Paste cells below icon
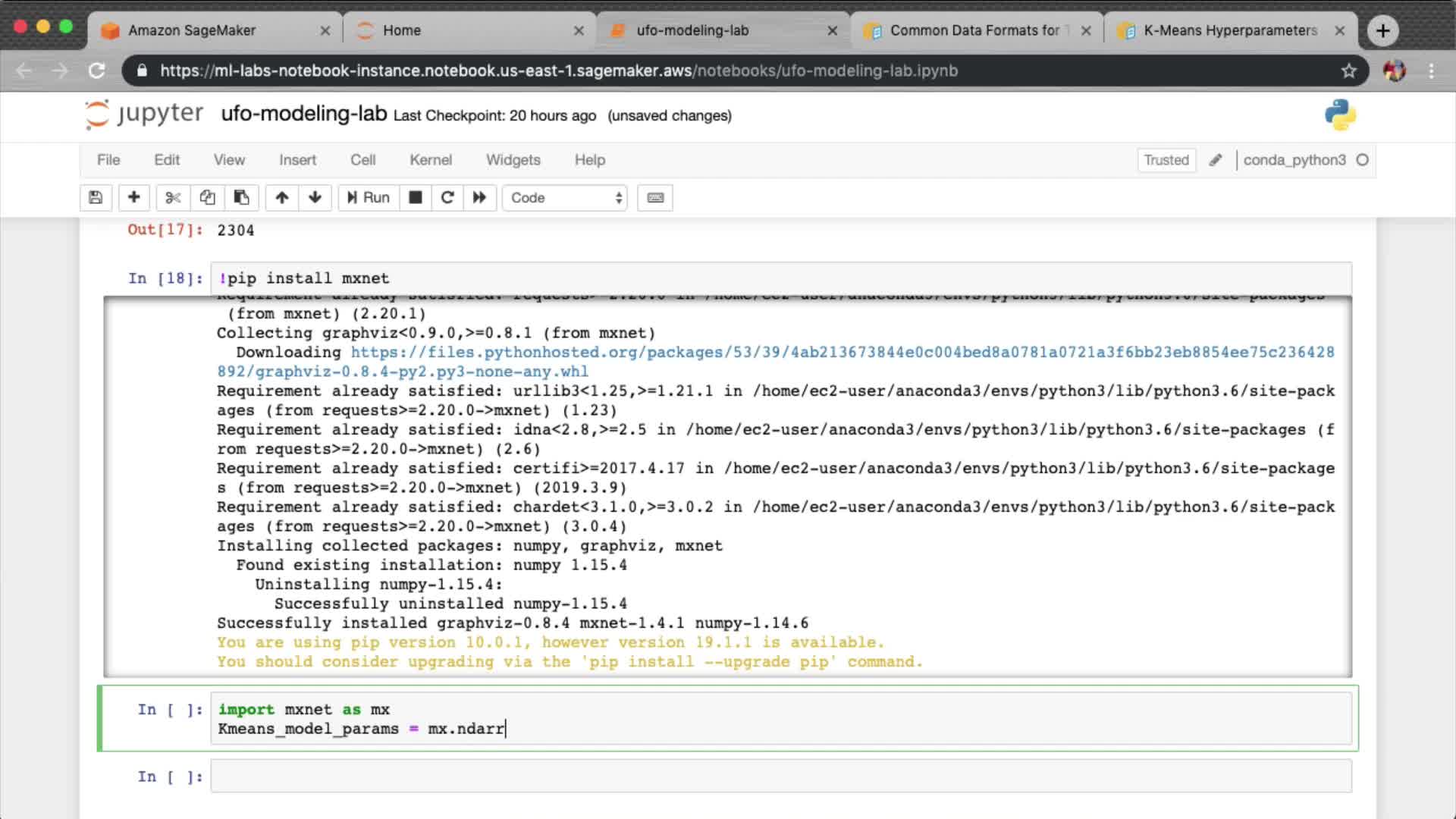The height and width of the screenshot is (819, 1456). [x=241, y=198]
